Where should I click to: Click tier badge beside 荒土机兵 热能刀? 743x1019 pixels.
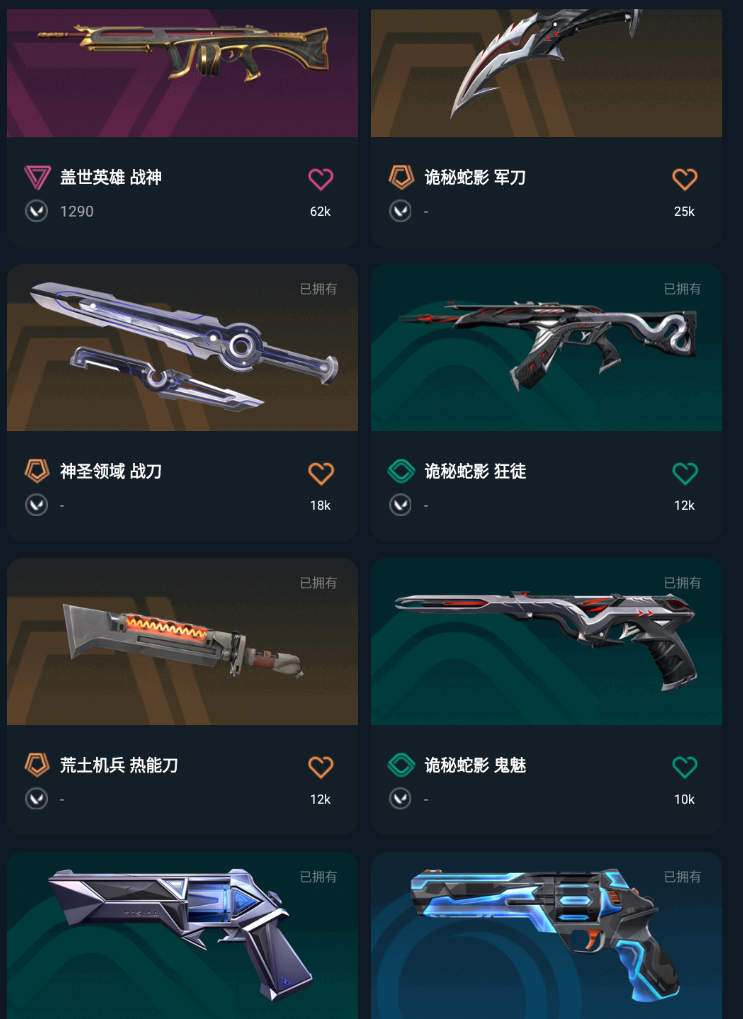37,765
